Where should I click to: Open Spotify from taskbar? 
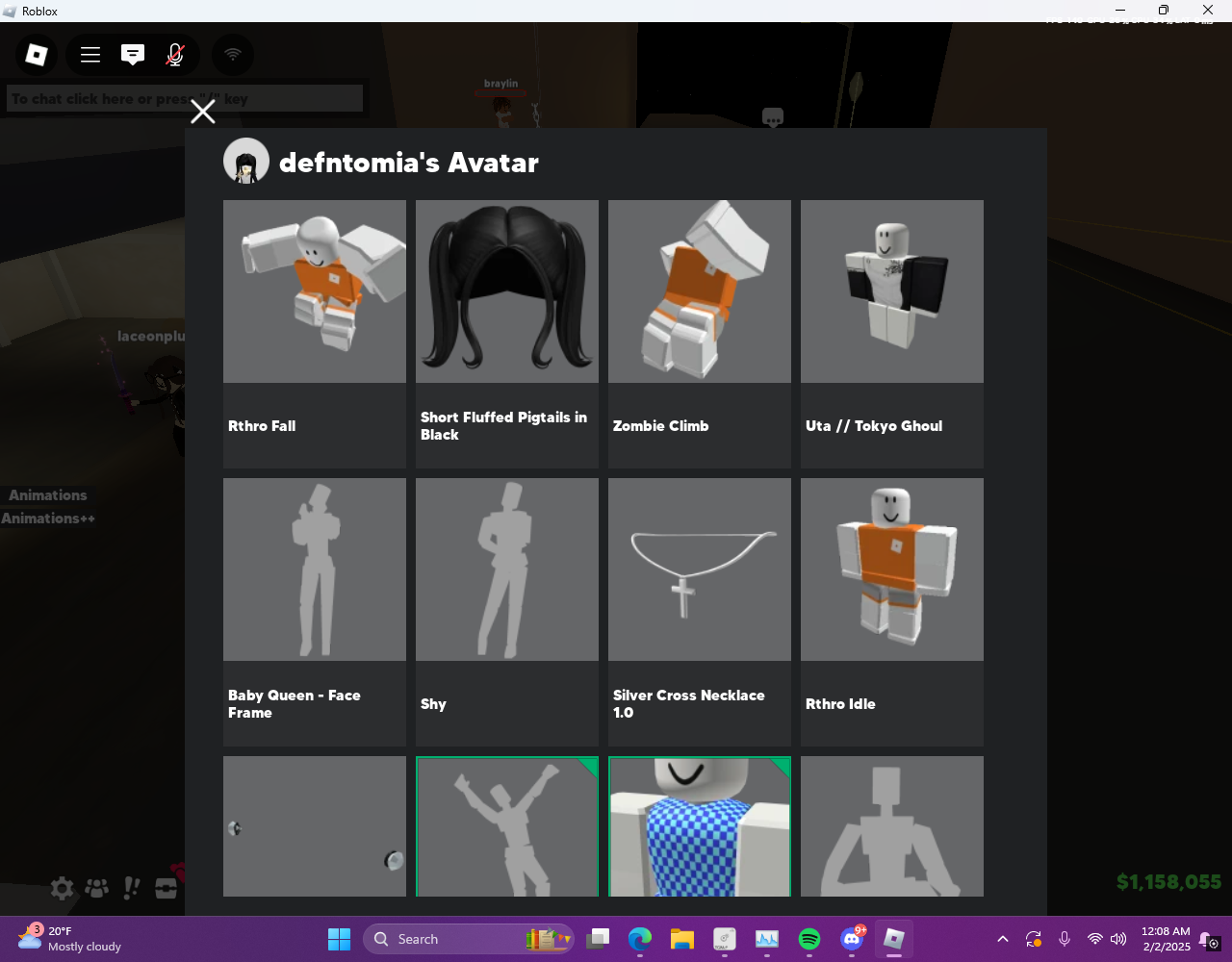[x=809, y=939]
